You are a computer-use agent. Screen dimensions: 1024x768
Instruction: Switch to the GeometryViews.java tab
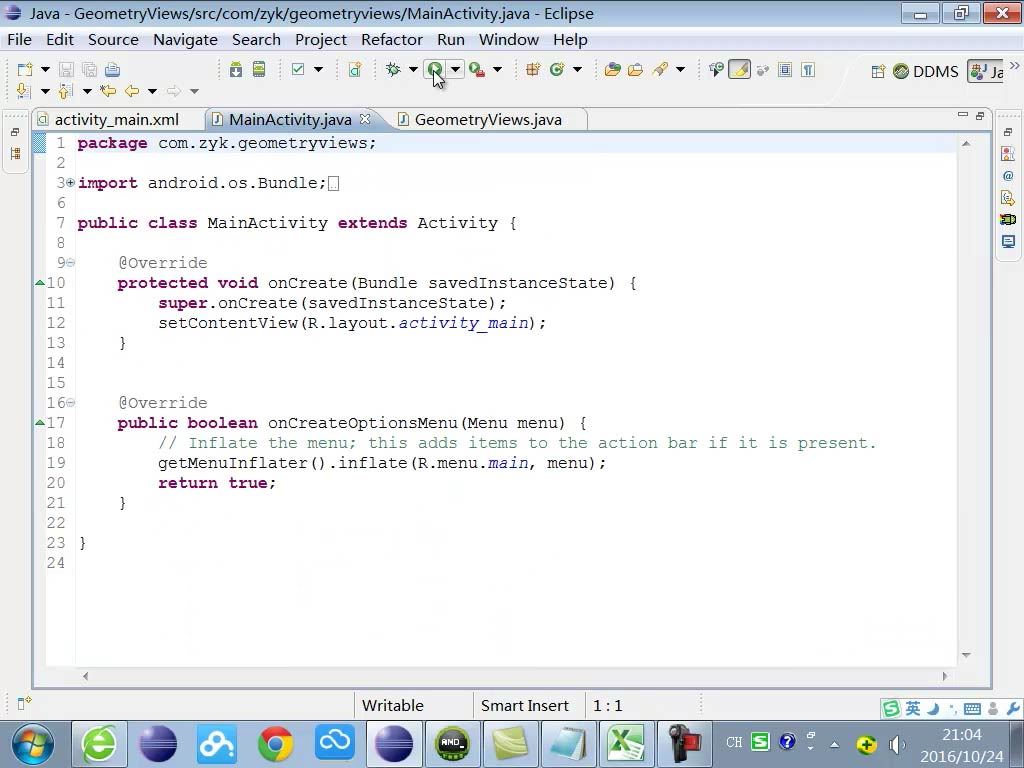[x=487, y=120]
